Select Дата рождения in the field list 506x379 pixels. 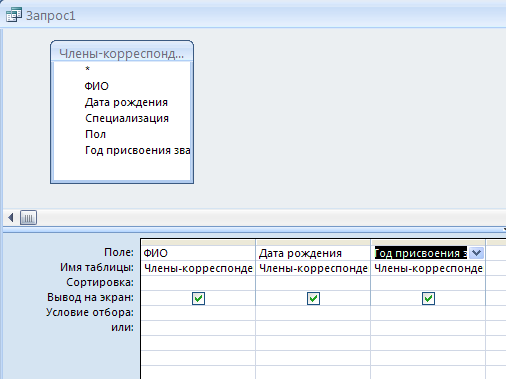[126, 102]
